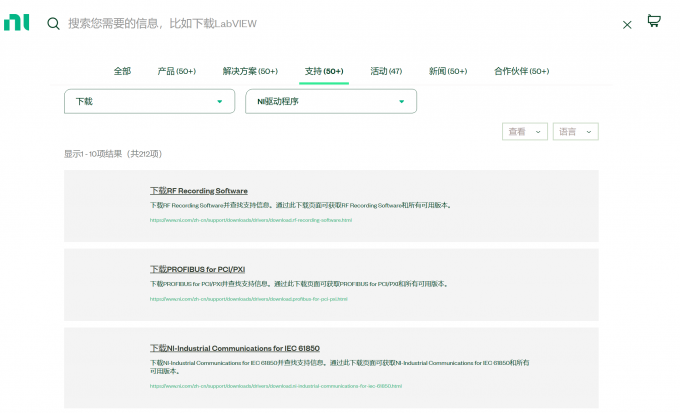
Task: Click the IEC 61850 description text
Action: [x=340, y=367]
